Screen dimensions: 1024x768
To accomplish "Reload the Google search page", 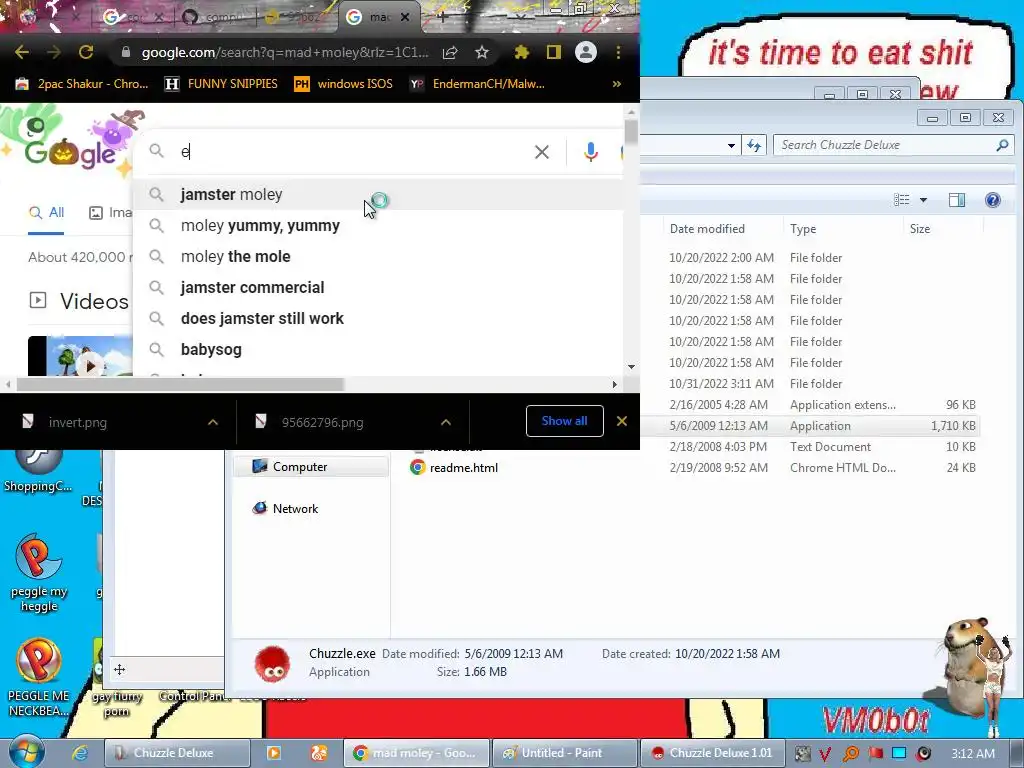I will tap(86, 52).
